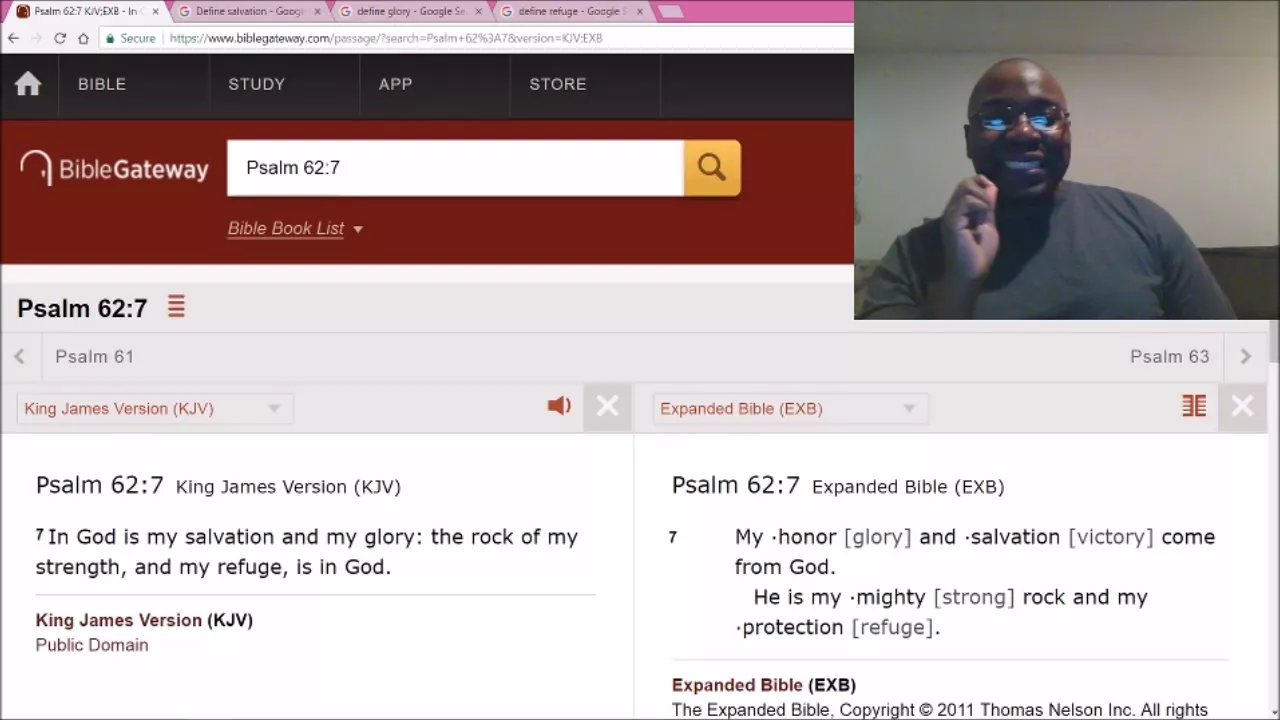This screenshot has height=720, width=1280.
Task: Expand the Bible Book List
Action: pyautogui.click(x=295, y=228)
